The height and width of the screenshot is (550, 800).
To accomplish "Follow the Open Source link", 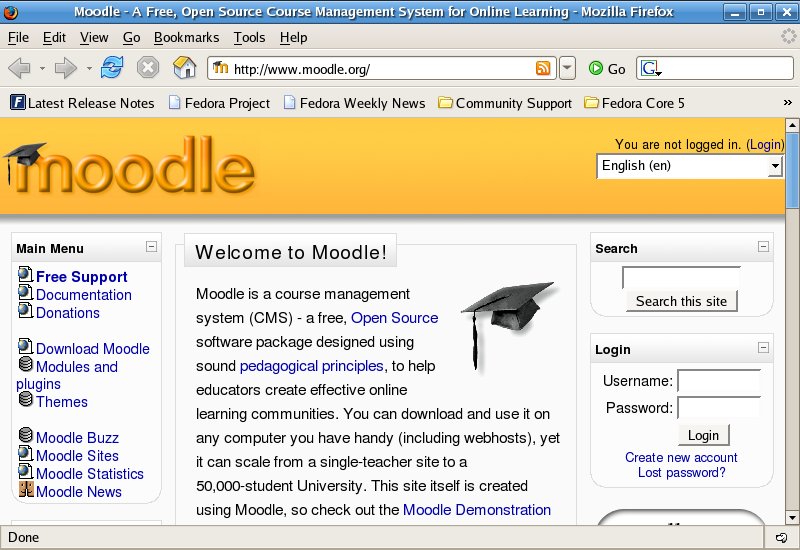I will point(394,318).
